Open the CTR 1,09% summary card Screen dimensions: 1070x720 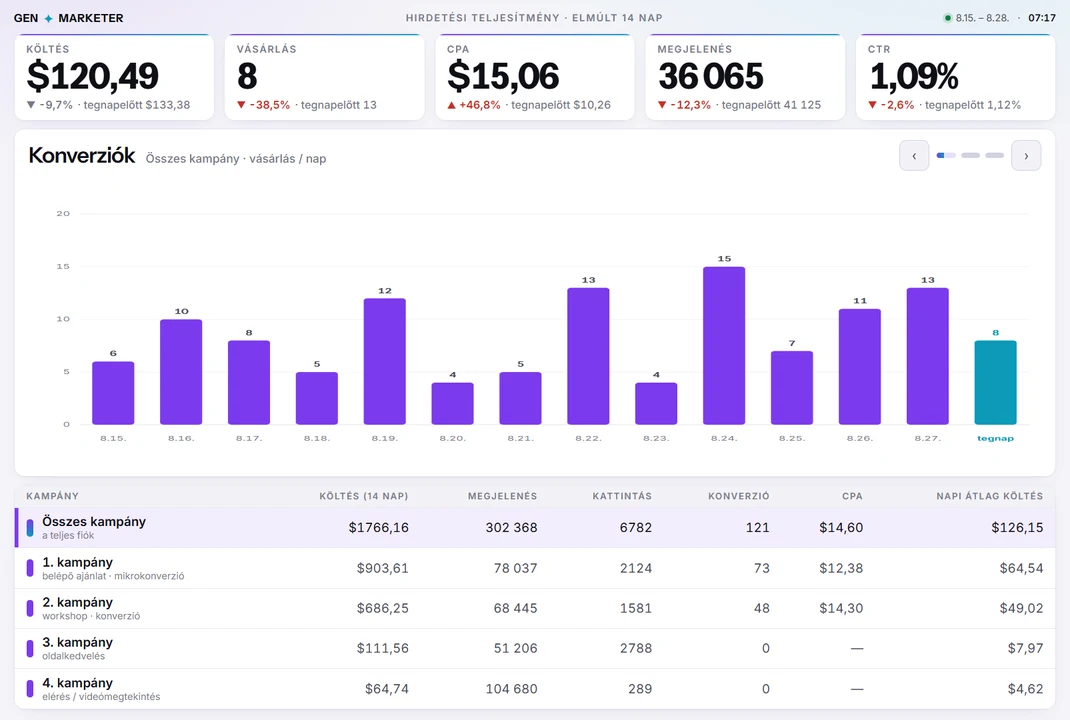pyautogui.click(x=955, y=77)
